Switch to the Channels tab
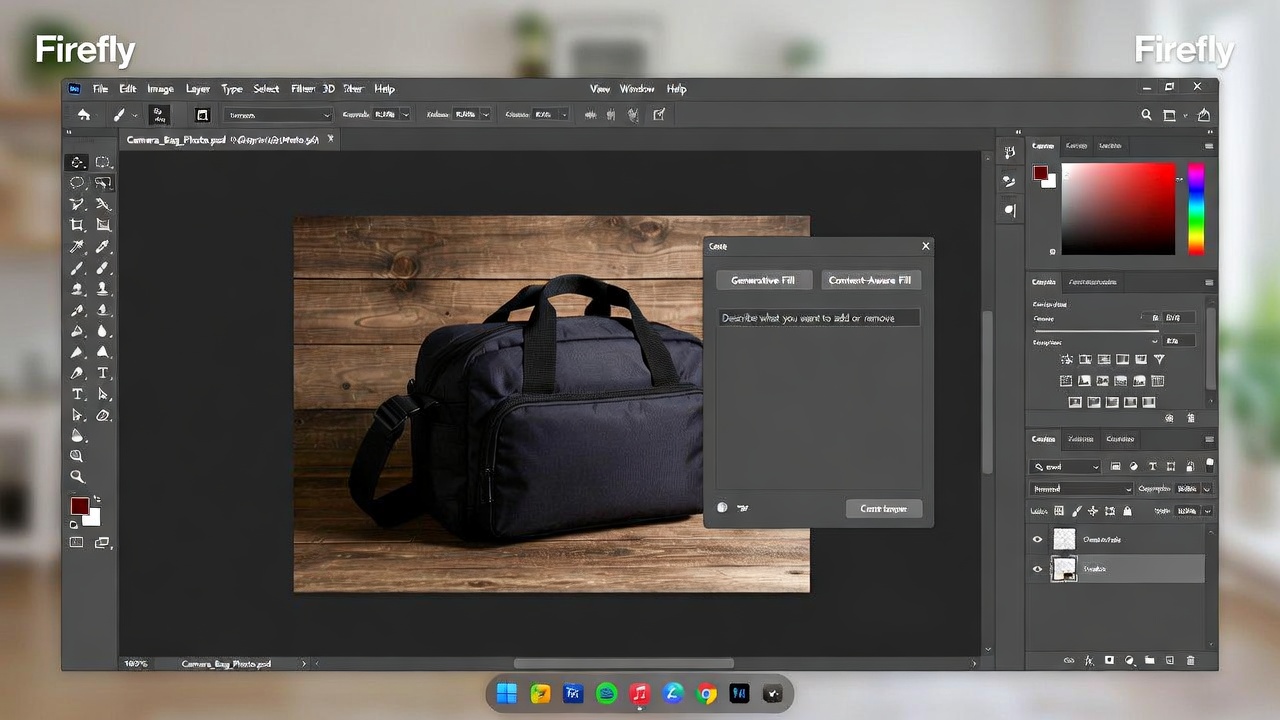The height and width of the screenshot is (720, 1280). [1080, 439]
